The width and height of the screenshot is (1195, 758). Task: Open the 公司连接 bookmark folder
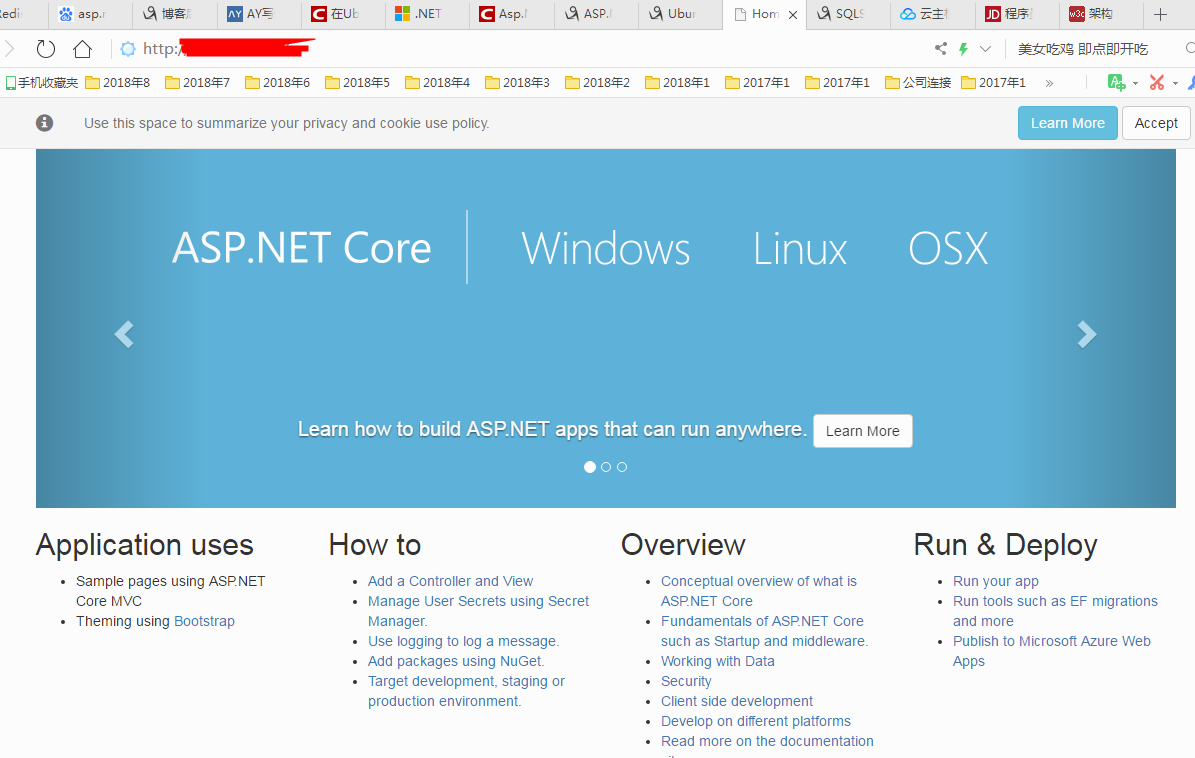tap(918, 82)
